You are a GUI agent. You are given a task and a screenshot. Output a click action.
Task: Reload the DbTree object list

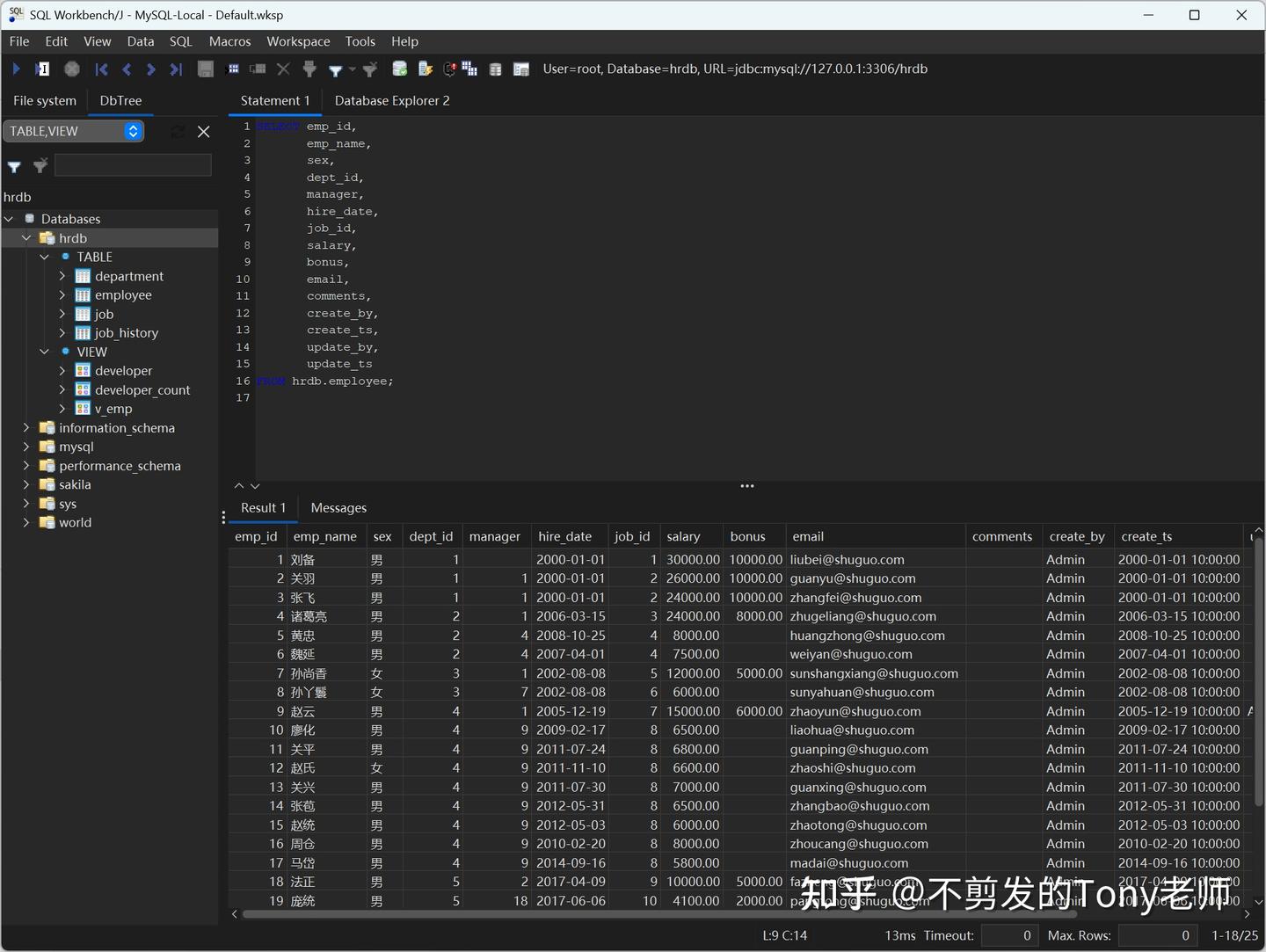coord(177,131)
